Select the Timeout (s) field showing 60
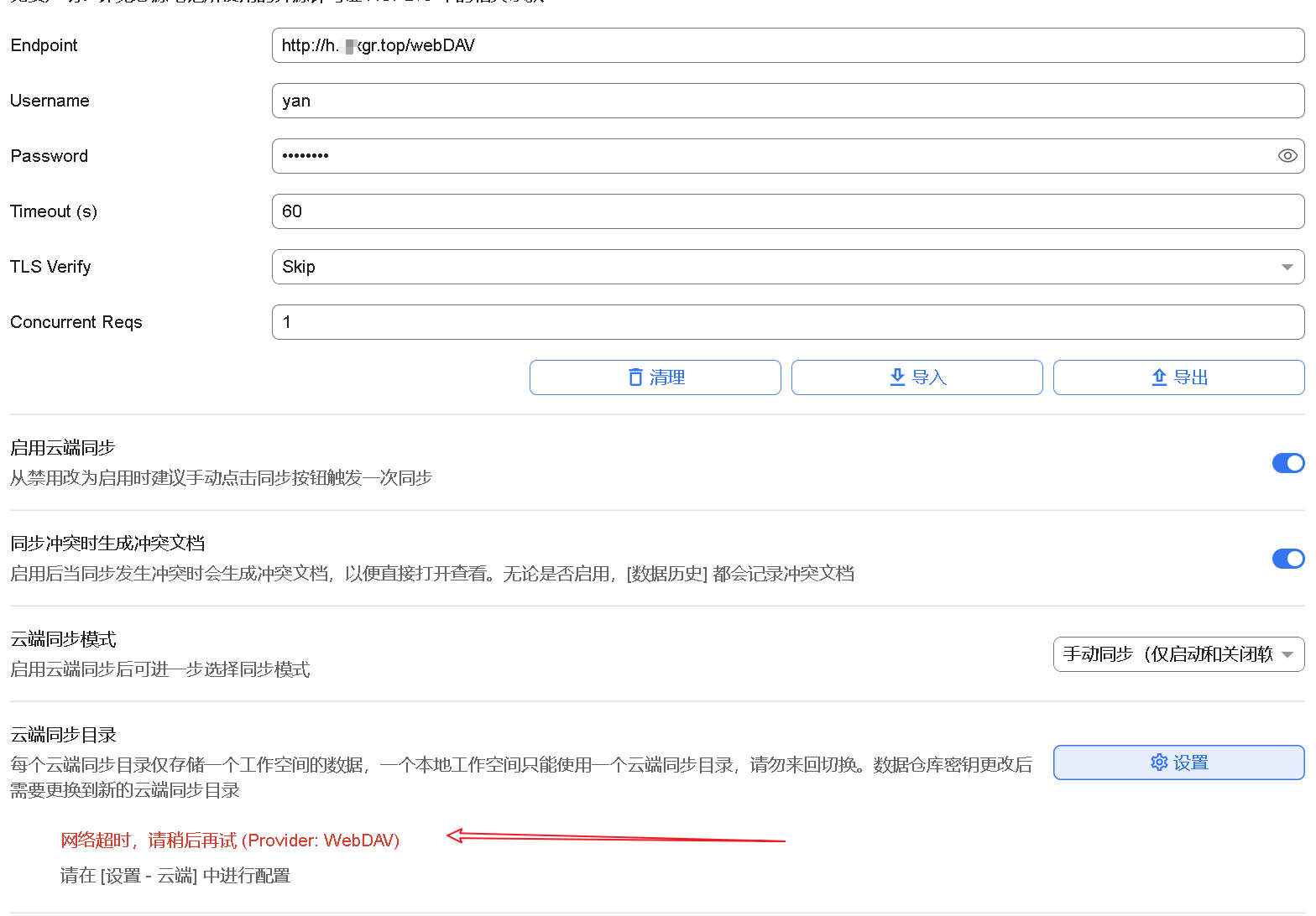This screenshot has height=916, width=1316. [x=788, y=211]
